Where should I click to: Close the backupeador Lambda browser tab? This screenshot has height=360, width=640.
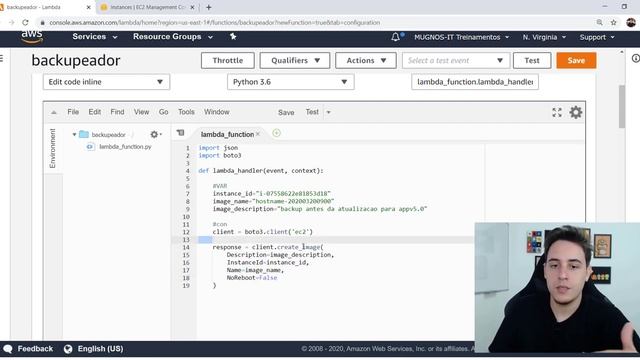click(x=88, y=7)
